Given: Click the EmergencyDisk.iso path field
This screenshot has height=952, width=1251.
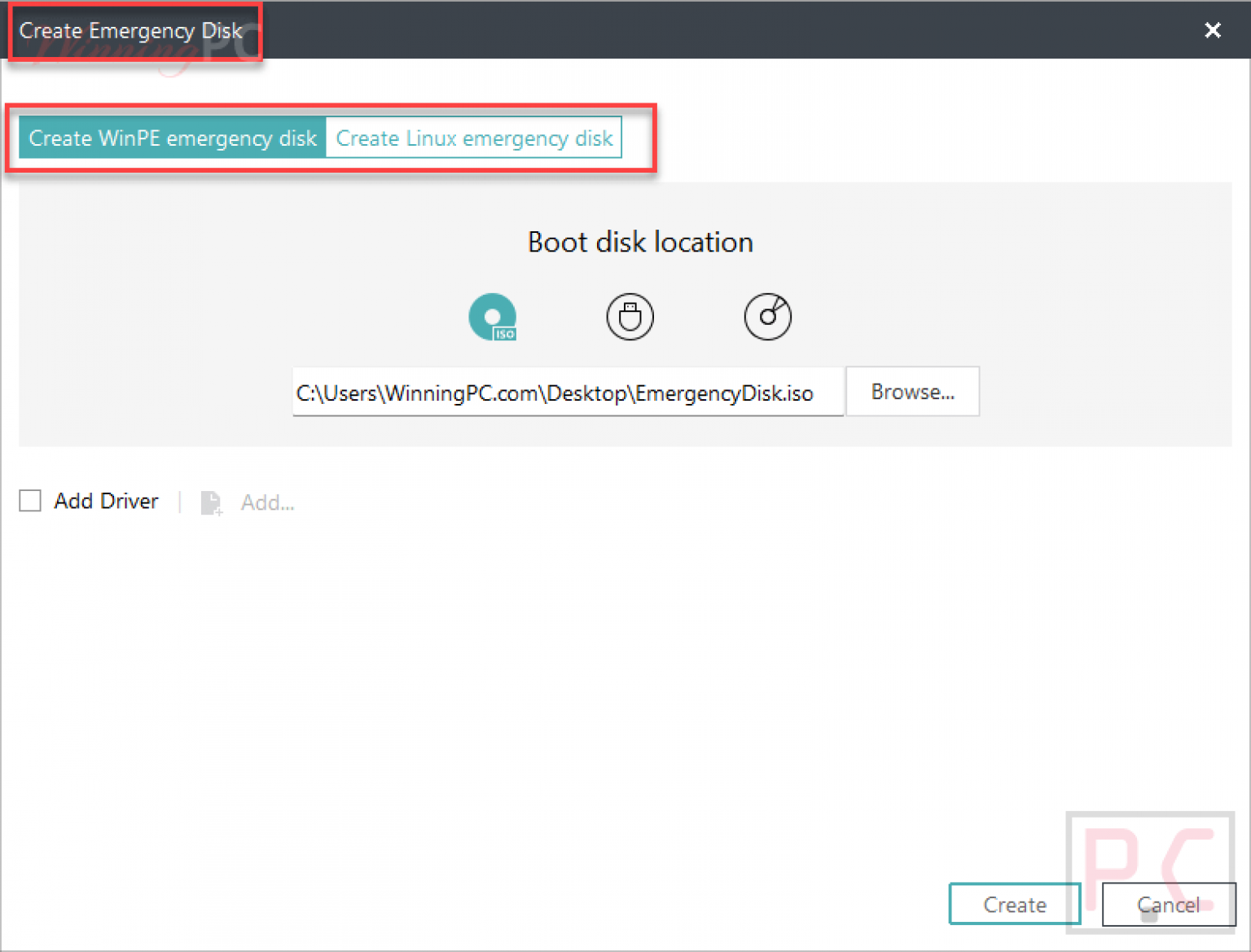Looking at the screenshot, I should coord(568,393).
